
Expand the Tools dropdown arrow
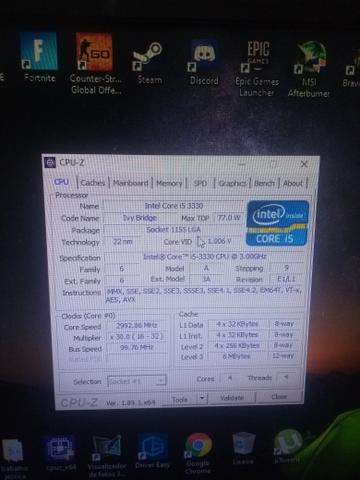point(202,398)
